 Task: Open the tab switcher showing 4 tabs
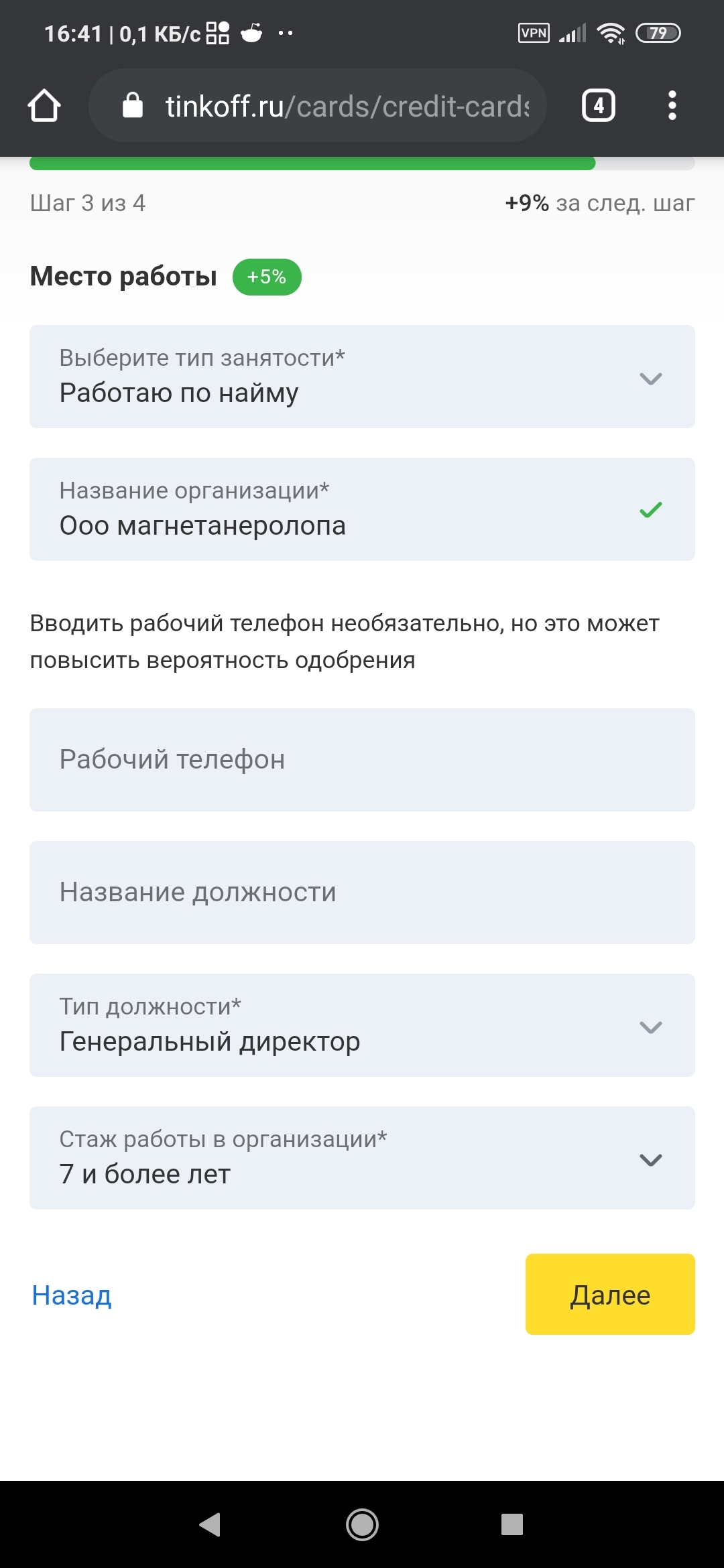598,106
